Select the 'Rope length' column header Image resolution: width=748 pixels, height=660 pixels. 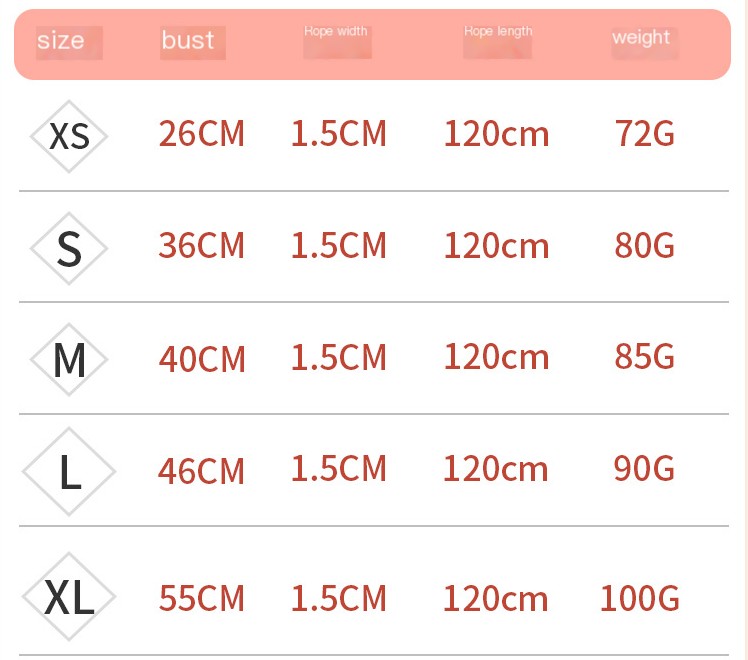498,31
